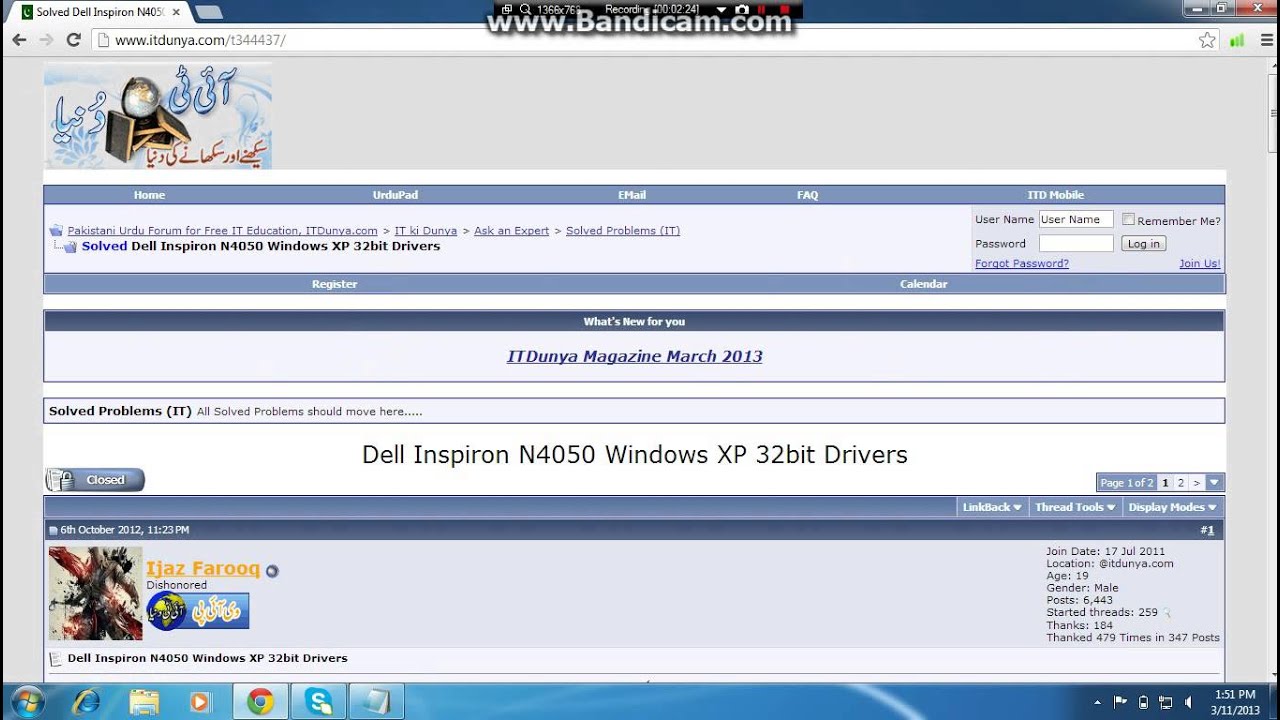Image resolution: width=1280 pixels, height=720 pixels.
Task: Open ITDunya Magazine March 2013 link
Action: (634, 356)
